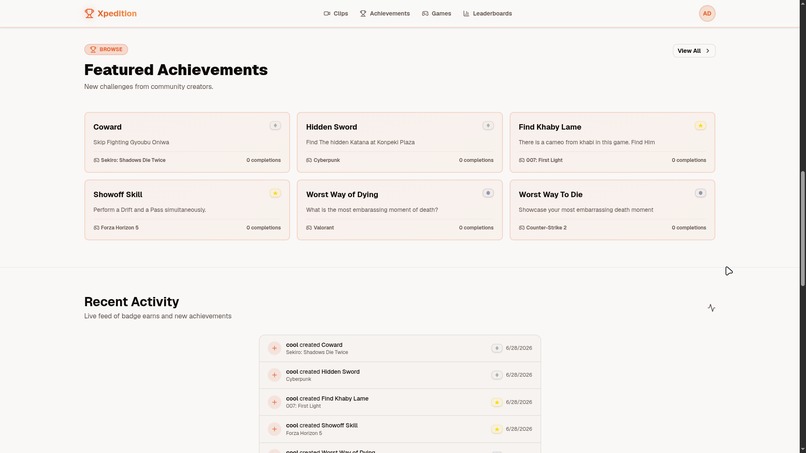Click the Featured Achievements heading
This screenshot has height=453, width=806.
(176, 69)
